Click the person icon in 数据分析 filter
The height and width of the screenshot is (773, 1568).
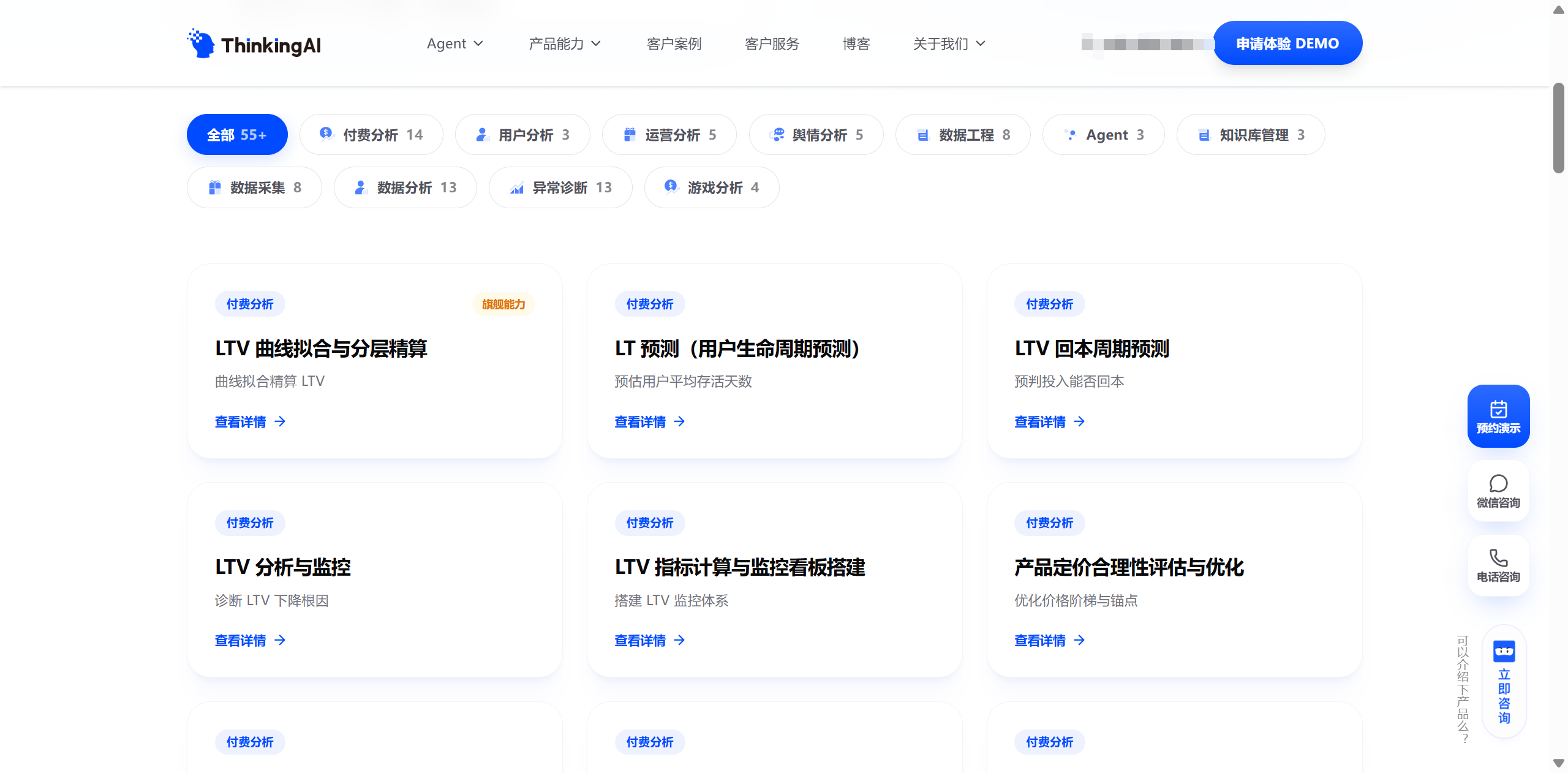pyautogui.click(x=361, y=187)
